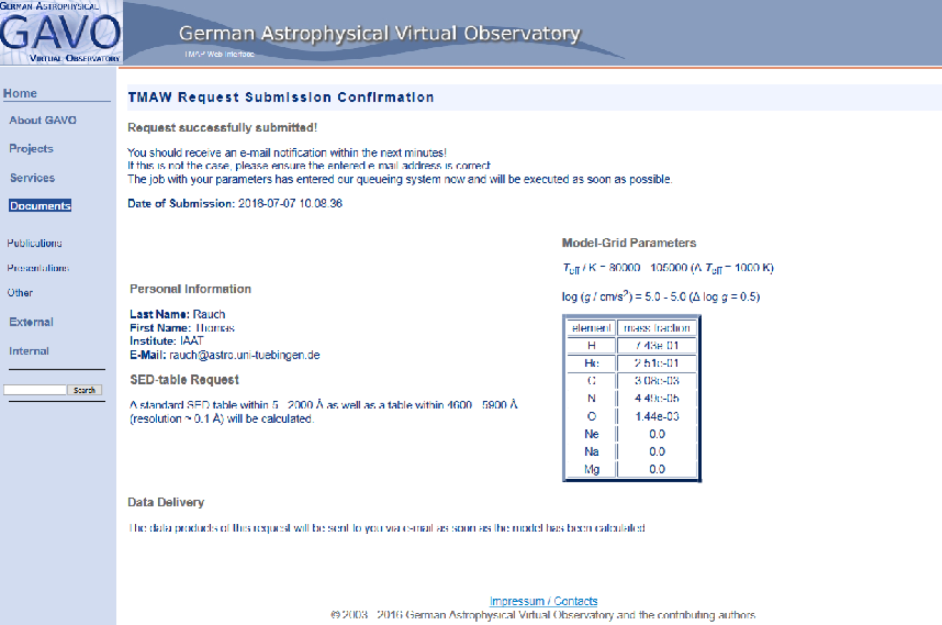This screenshot has width=942, height=625.
Task: Open the Home sidebar link
Action: pos(20,93)
